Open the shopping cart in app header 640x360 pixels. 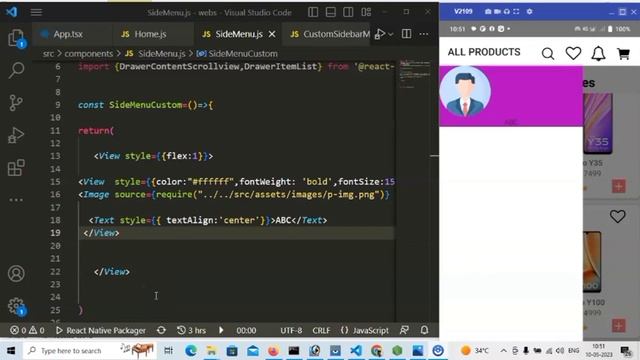click(623, 53)
